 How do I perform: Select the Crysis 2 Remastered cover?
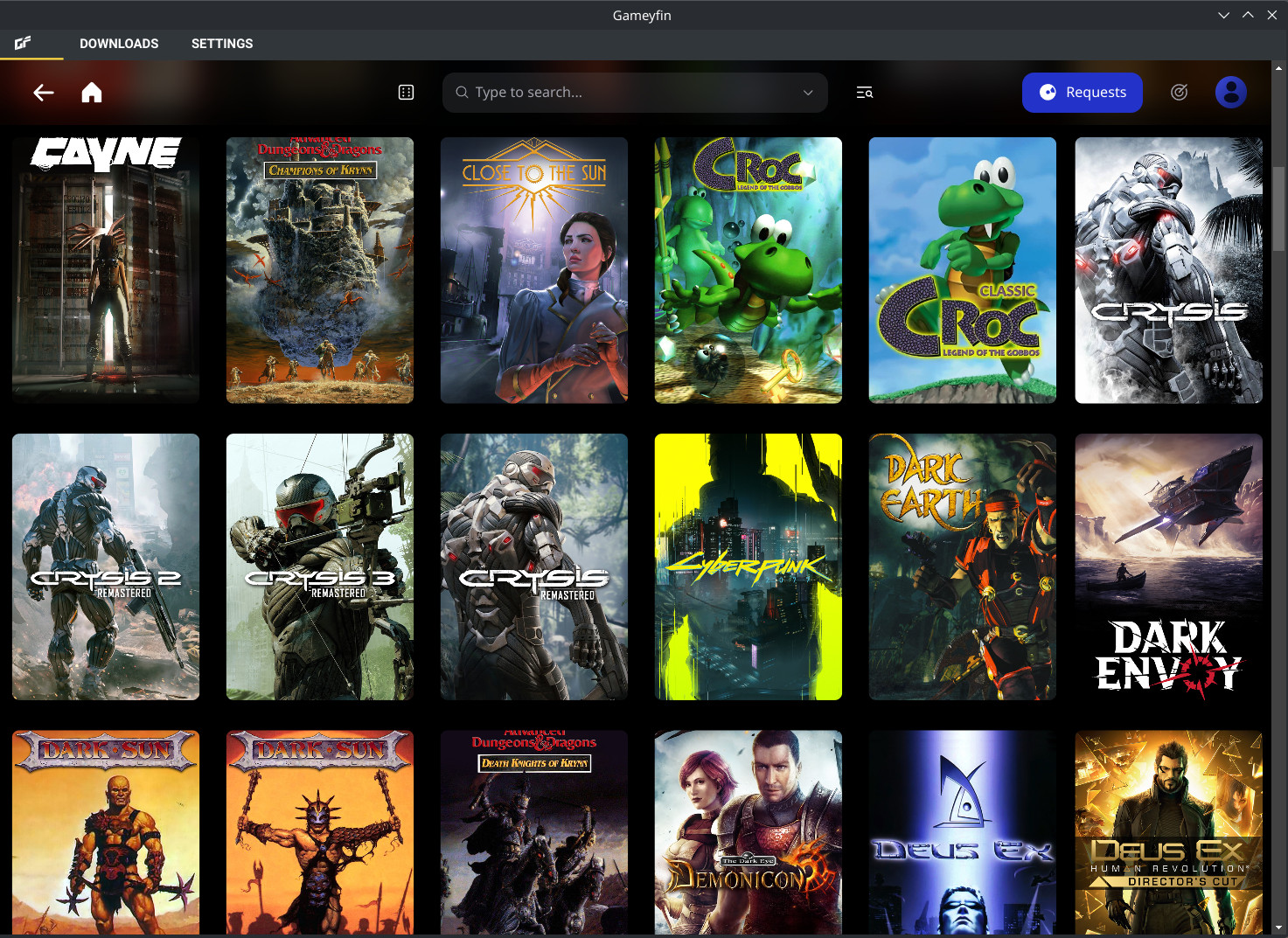point(106,566)
